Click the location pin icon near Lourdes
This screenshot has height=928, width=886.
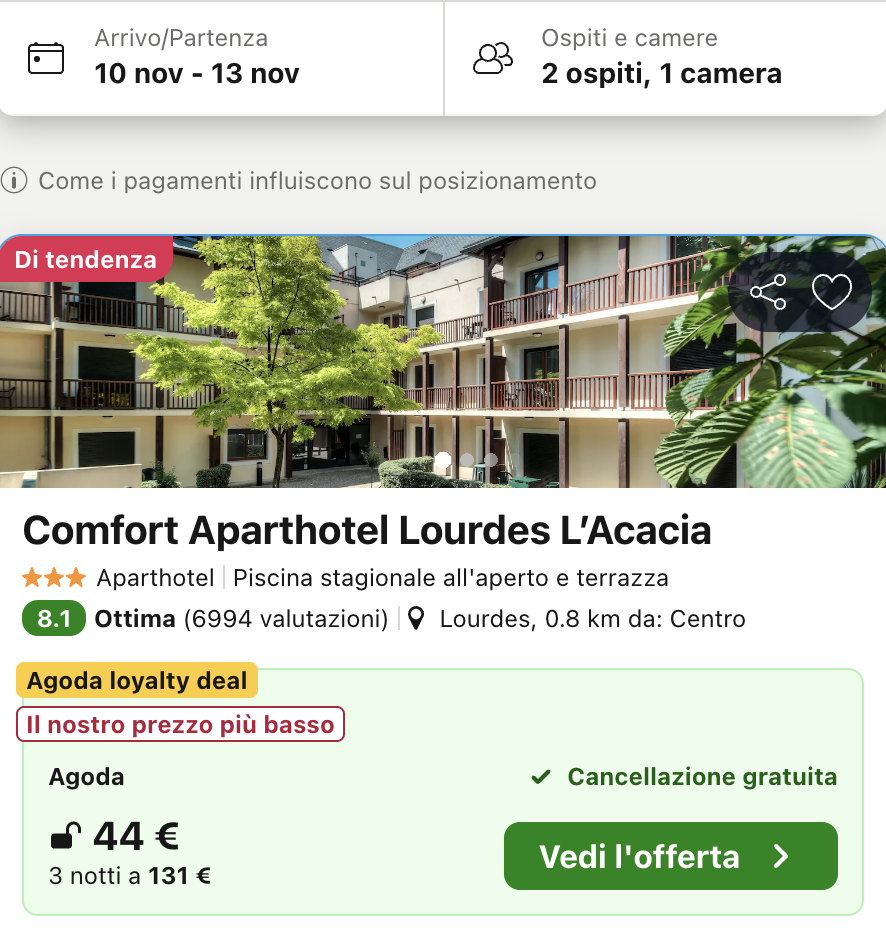pos(417,619)
